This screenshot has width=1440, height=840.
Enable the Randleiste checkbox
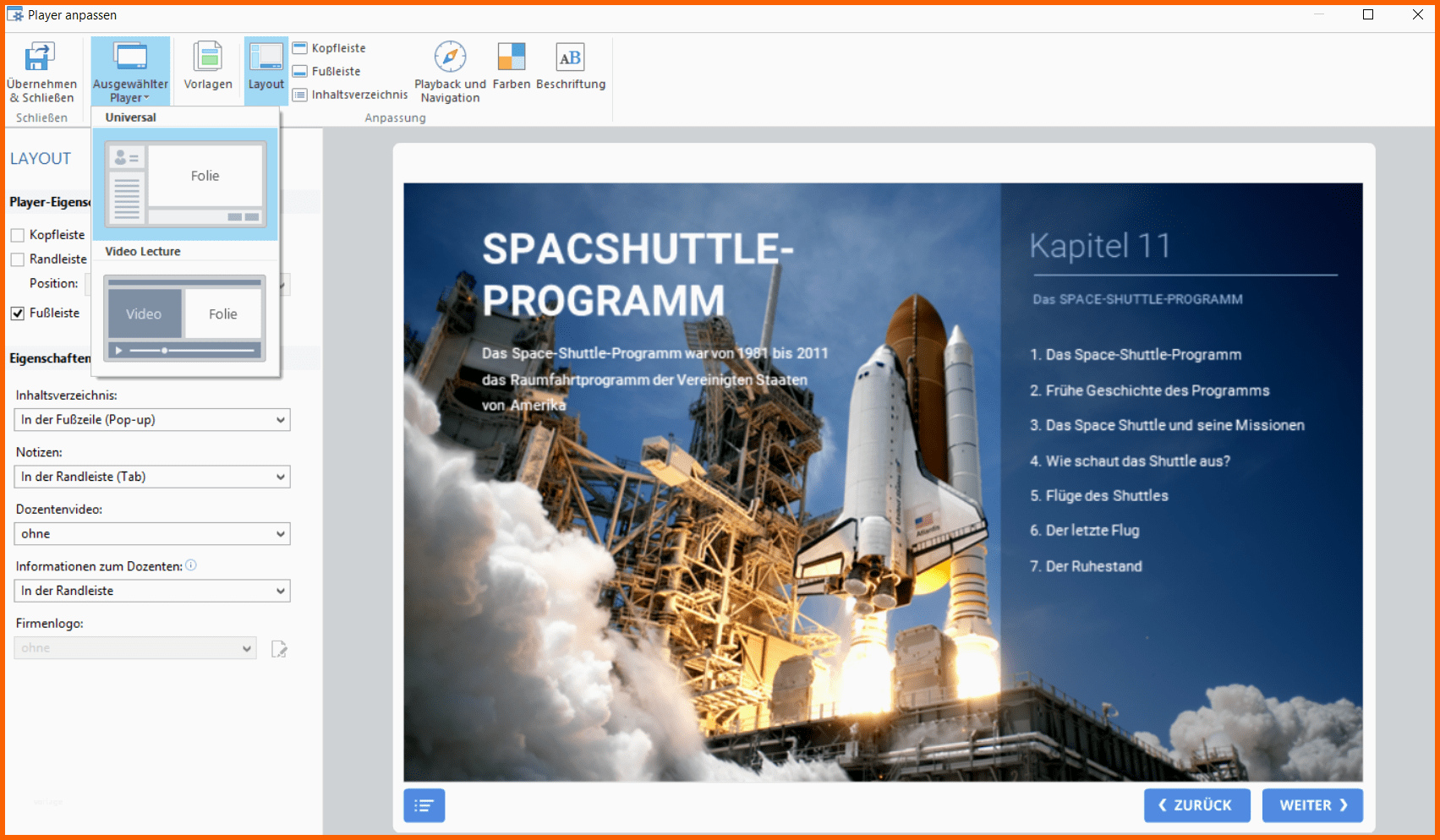[x=18, y=259]
